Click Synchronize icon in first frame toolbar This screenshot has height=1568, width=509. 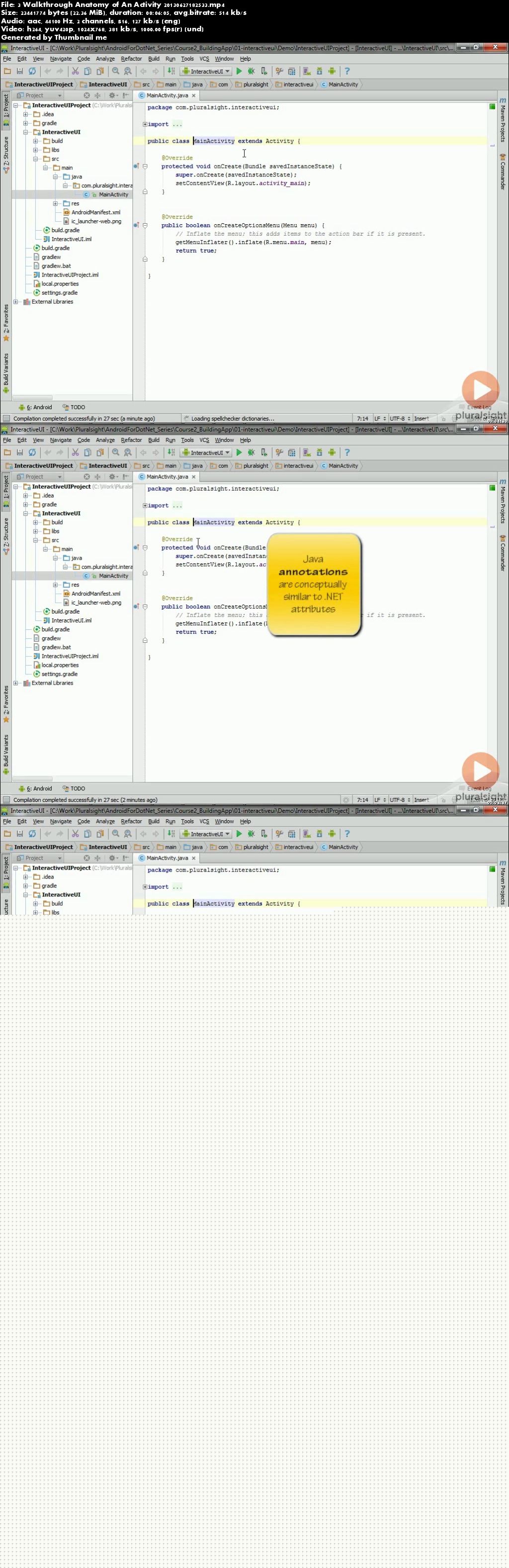click(x=32, y=71)
